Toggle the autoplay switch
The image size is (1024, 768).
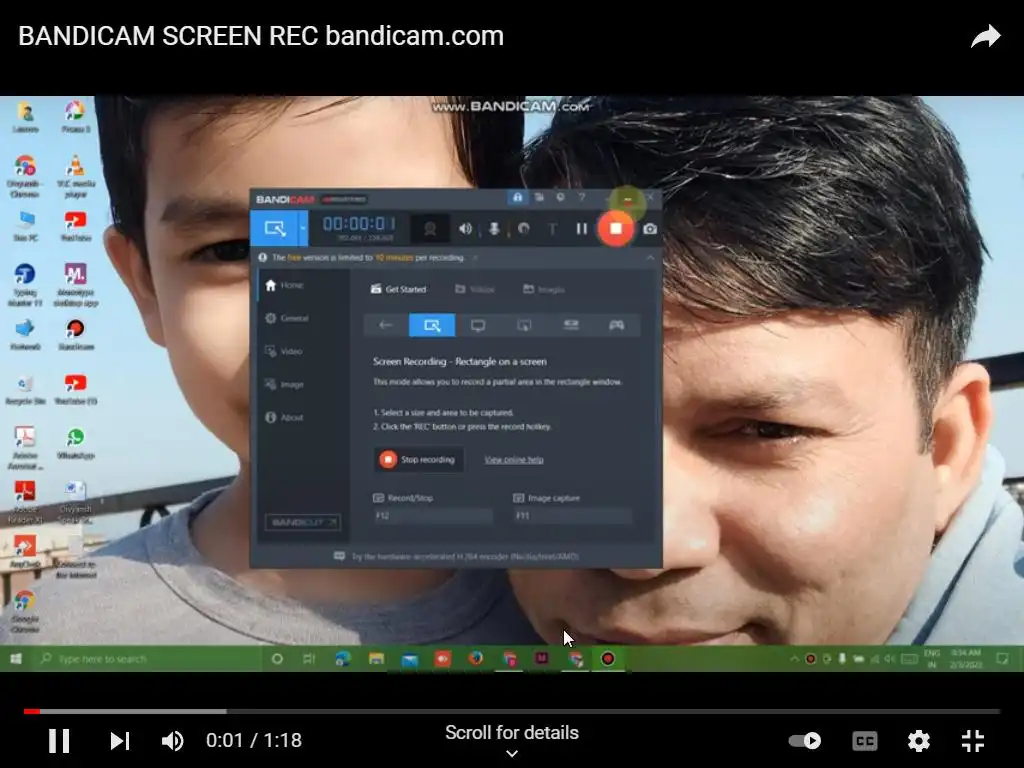805,741
